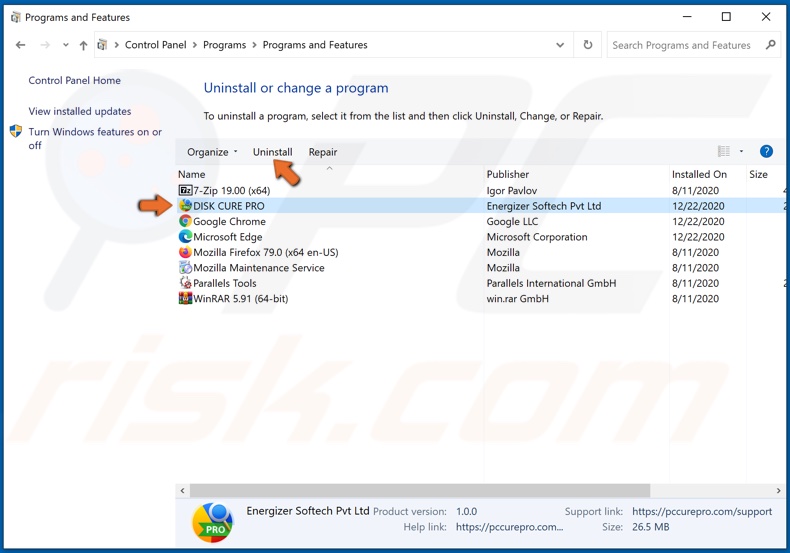Viewport: 790px width, 553px height.
Task: Select Control Panel in breadcrumb
Action: (156, 45)
